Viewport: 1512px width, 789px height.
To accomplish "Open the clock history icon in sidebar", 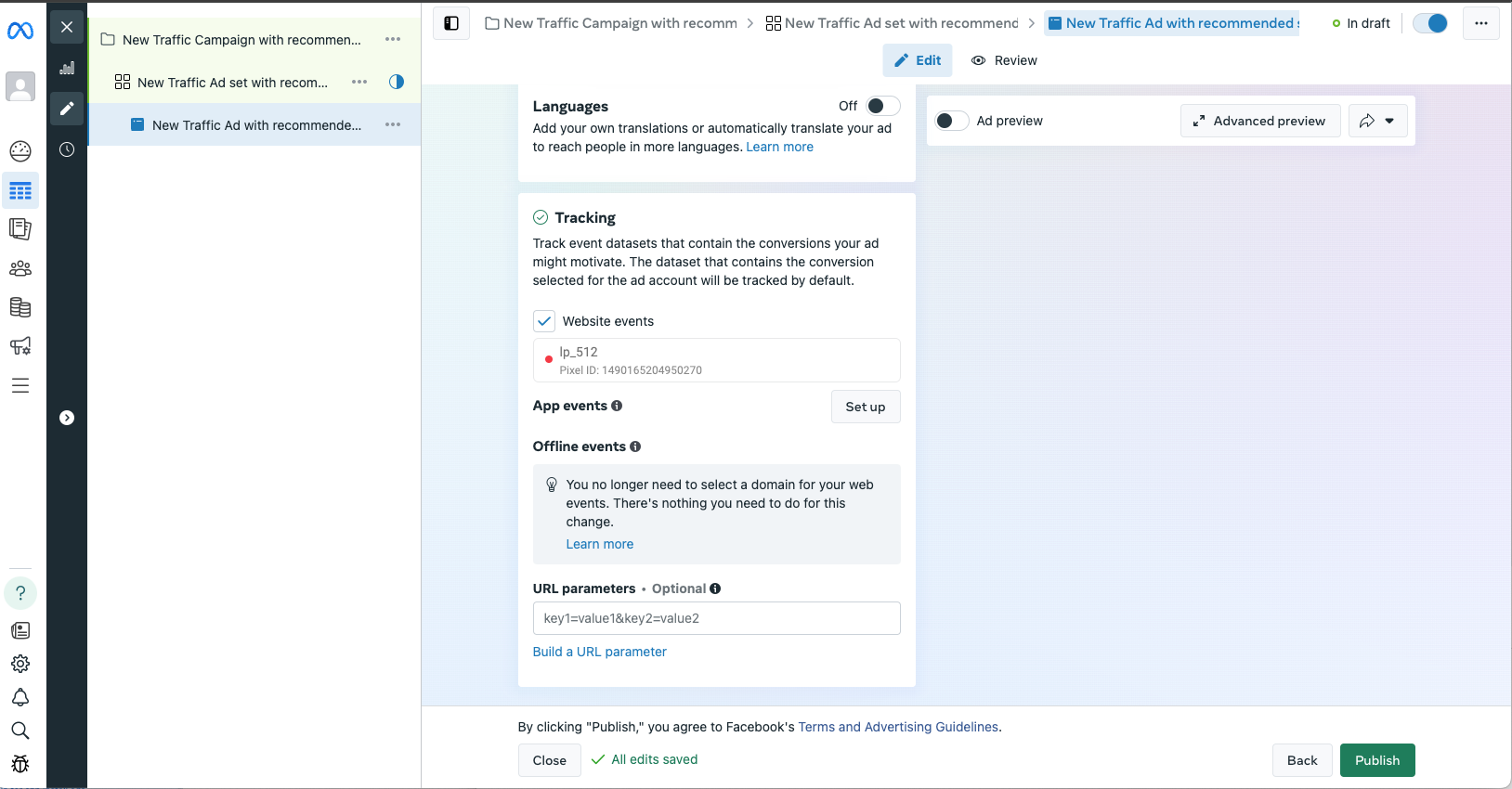I will [x=67, y=149].
